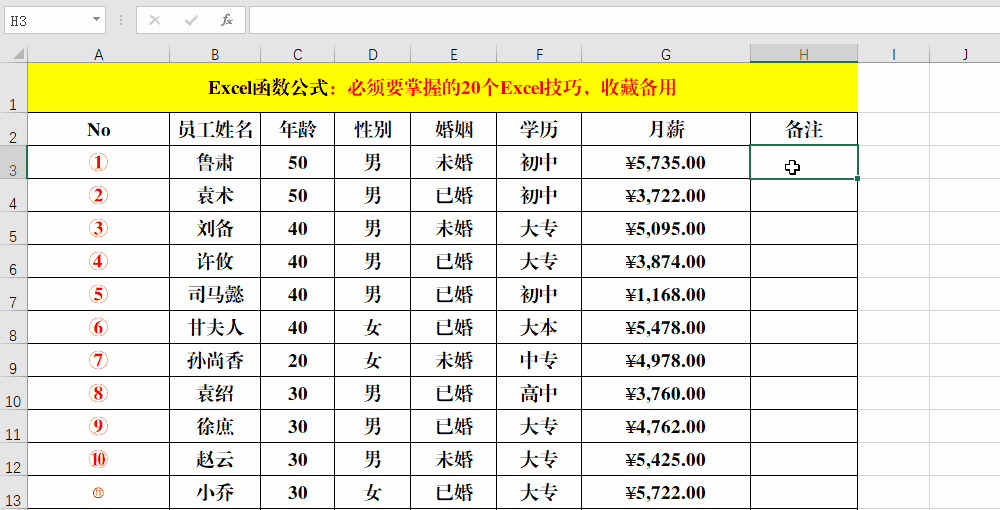Click the salary cell '¥5,735.00'
This screenshot has width=1000, height=510.
click(x=666, y=162)
